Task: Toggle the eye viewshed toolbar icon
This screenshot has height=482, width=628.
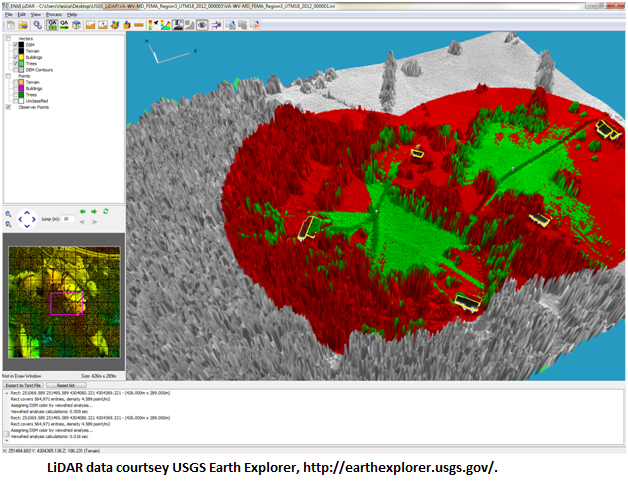Action: [202, 25]
